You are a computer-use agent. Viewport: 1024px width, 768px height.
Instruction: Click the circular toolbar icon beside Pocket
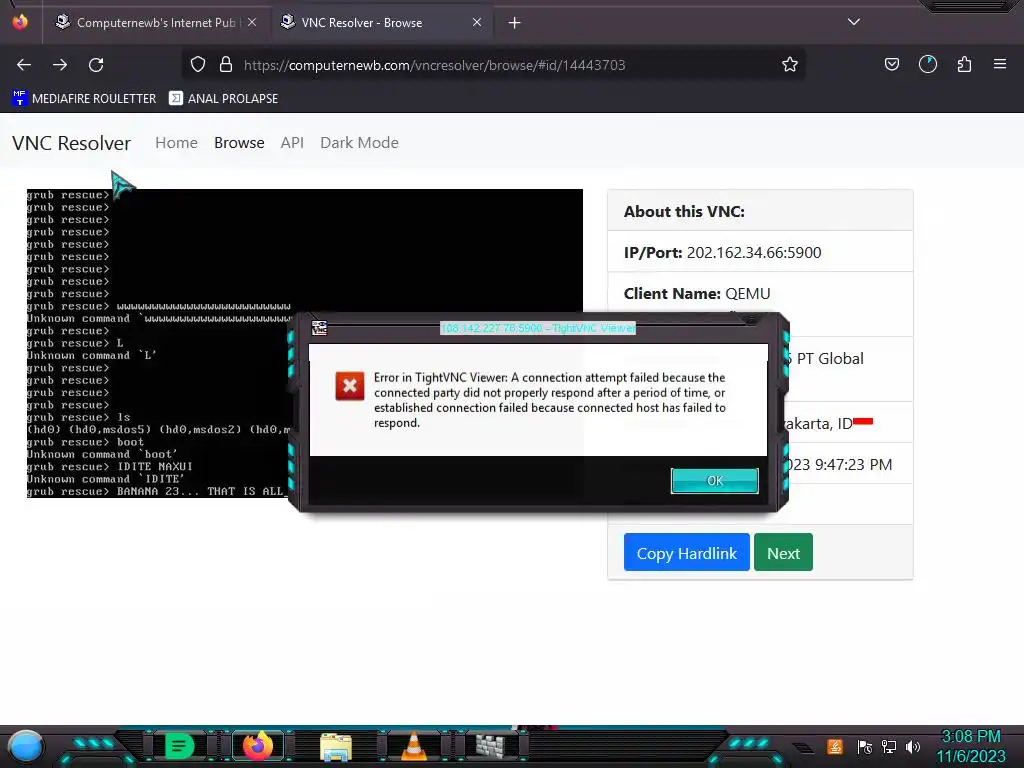pyautogui.click(x=928, y=65)
